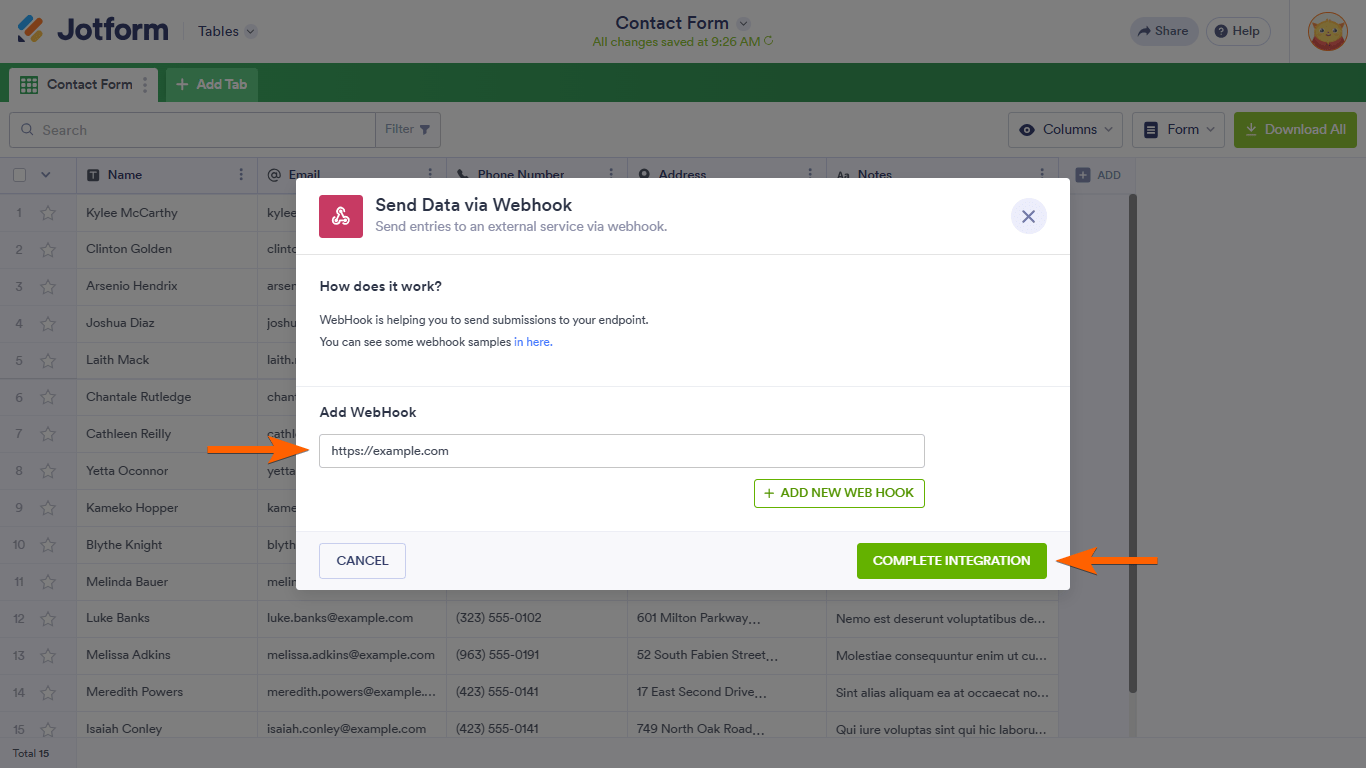Screen dimensions: 1366x768
Task: Open the user avatar profile menu
Action: [1328, 31]
